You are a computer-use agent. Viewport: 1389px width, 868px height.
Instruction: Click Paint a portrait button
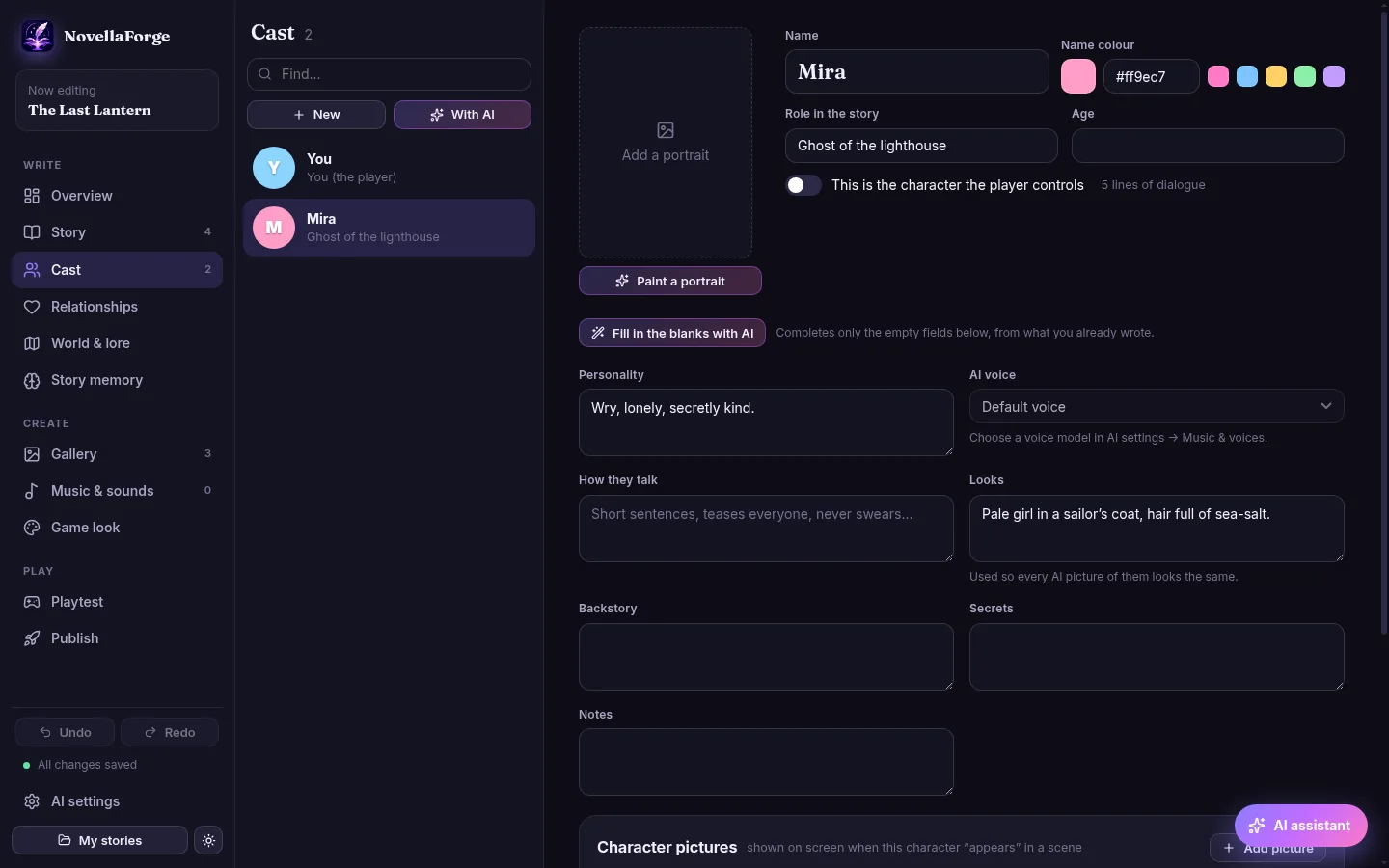click(x=670, y=282)
